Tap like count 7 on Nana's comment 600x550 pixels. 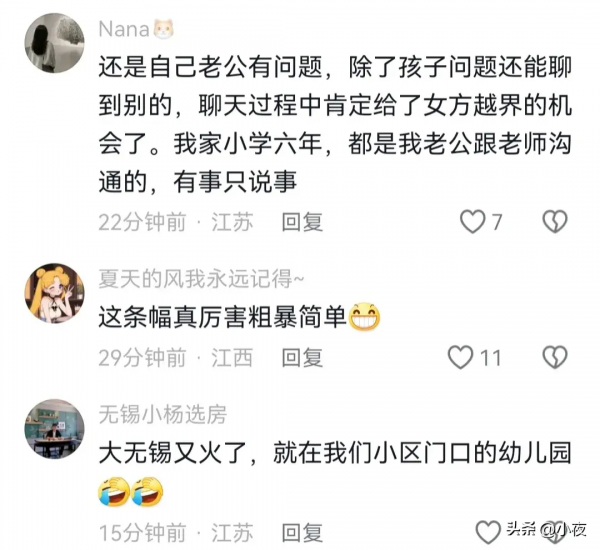(496, 222)
